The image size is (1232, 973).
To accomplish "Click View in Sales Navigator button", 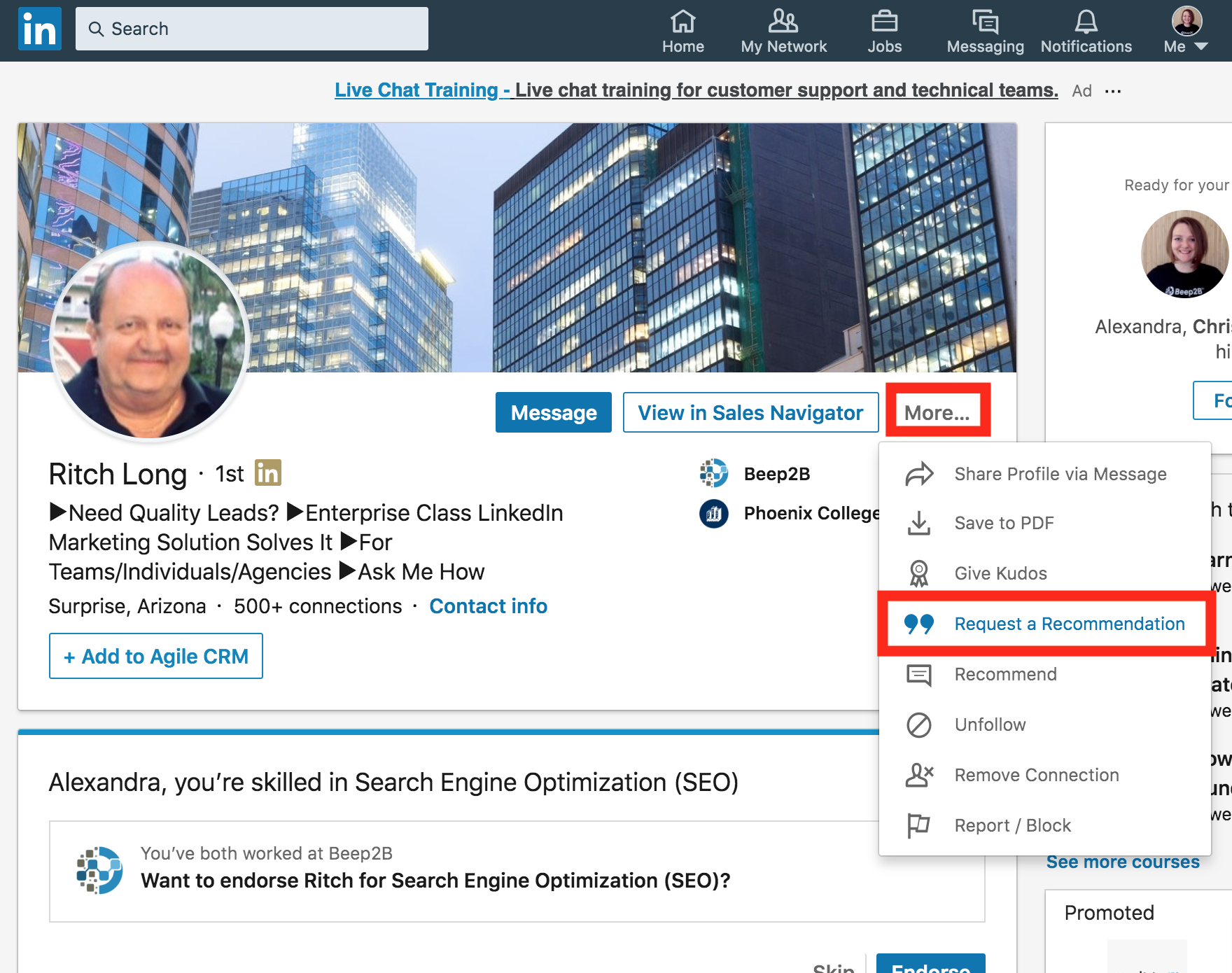I will pos(750,412).
